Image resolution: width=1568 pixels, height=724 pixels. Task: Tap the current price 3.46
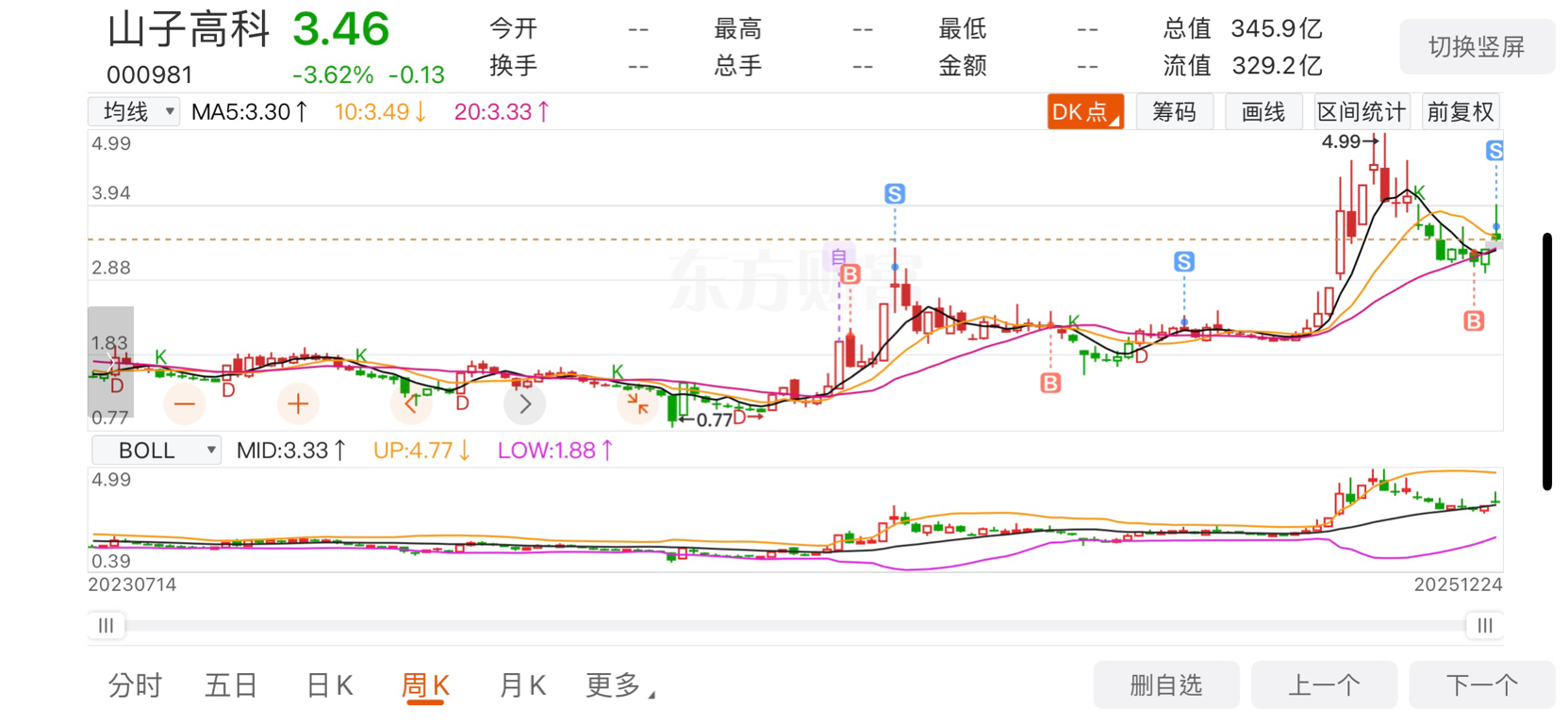340,30
